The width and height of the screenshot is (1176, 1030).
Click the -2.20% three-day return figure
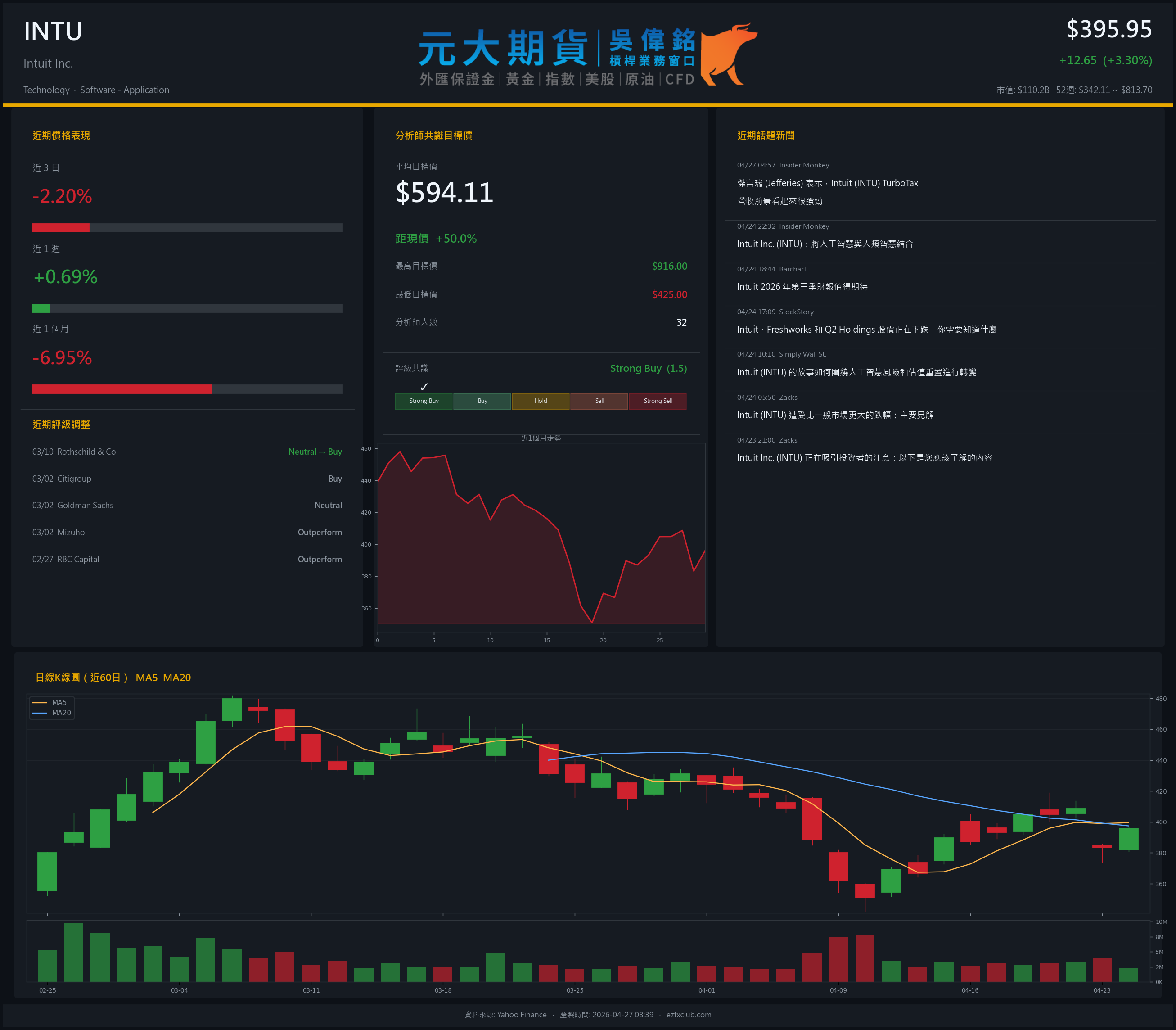point(62,196)
